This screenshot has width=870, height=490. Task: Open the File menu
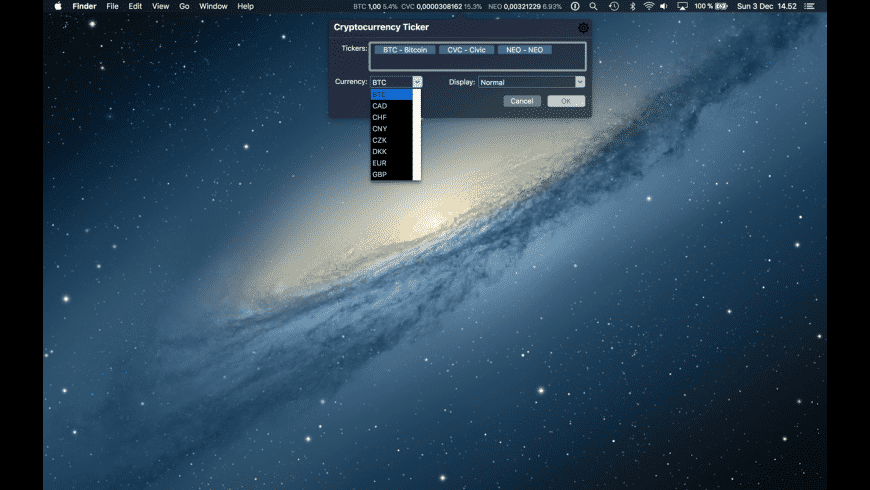pyautogui.click(x=113, y=6)
